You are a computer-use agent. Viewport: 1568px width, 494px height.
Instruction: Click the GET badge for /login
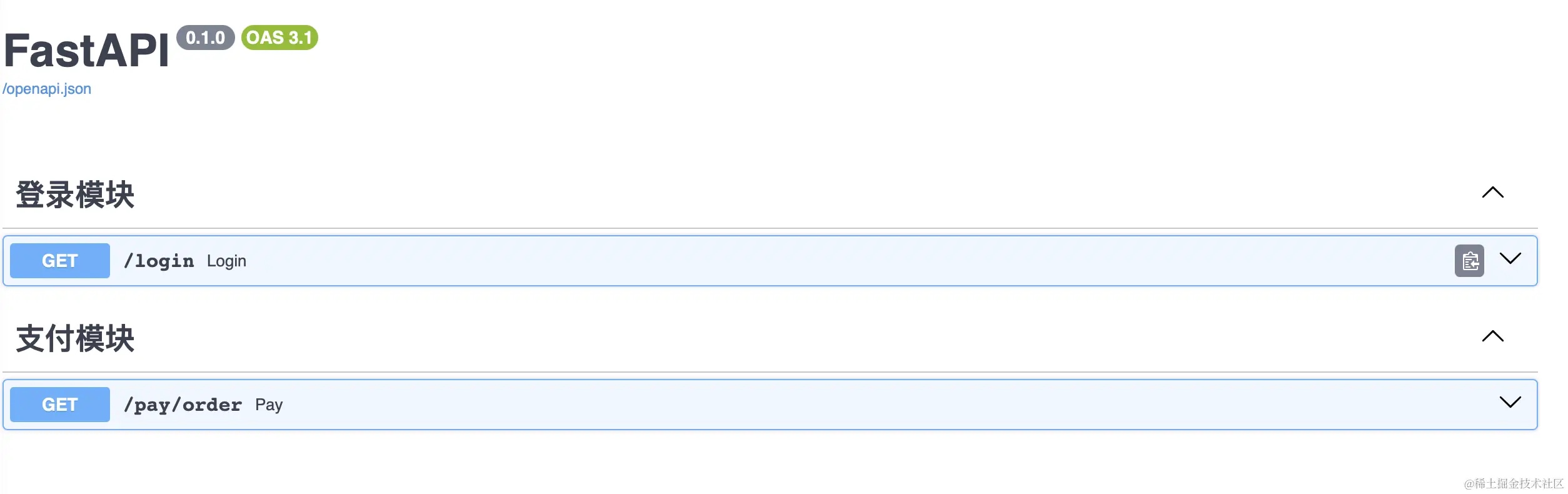pos(60,261)
